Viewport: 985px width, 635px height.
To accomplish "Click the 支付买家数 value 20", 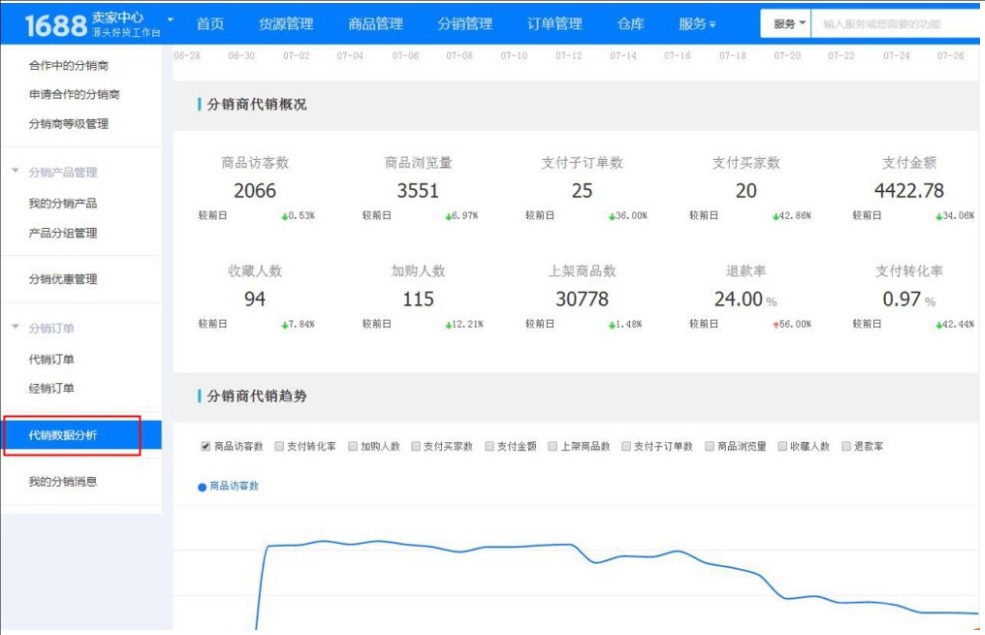I will click(746, 190).
